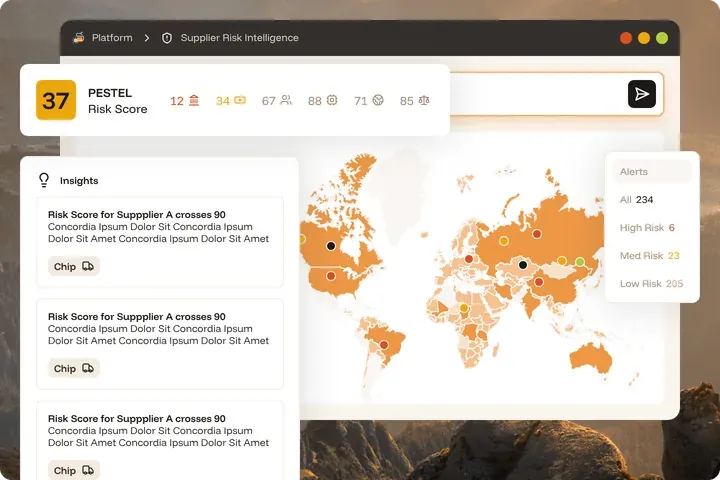This screenshot has height=480, width=720.
Task: Open the Platform breadcrumb link
Action: click(112, 38)
